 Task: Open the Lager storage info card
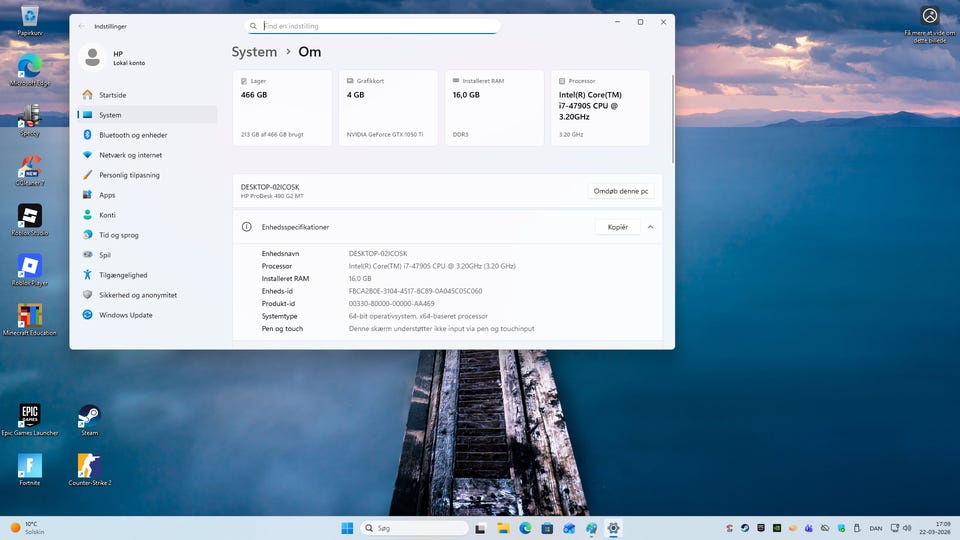(283, 108)
